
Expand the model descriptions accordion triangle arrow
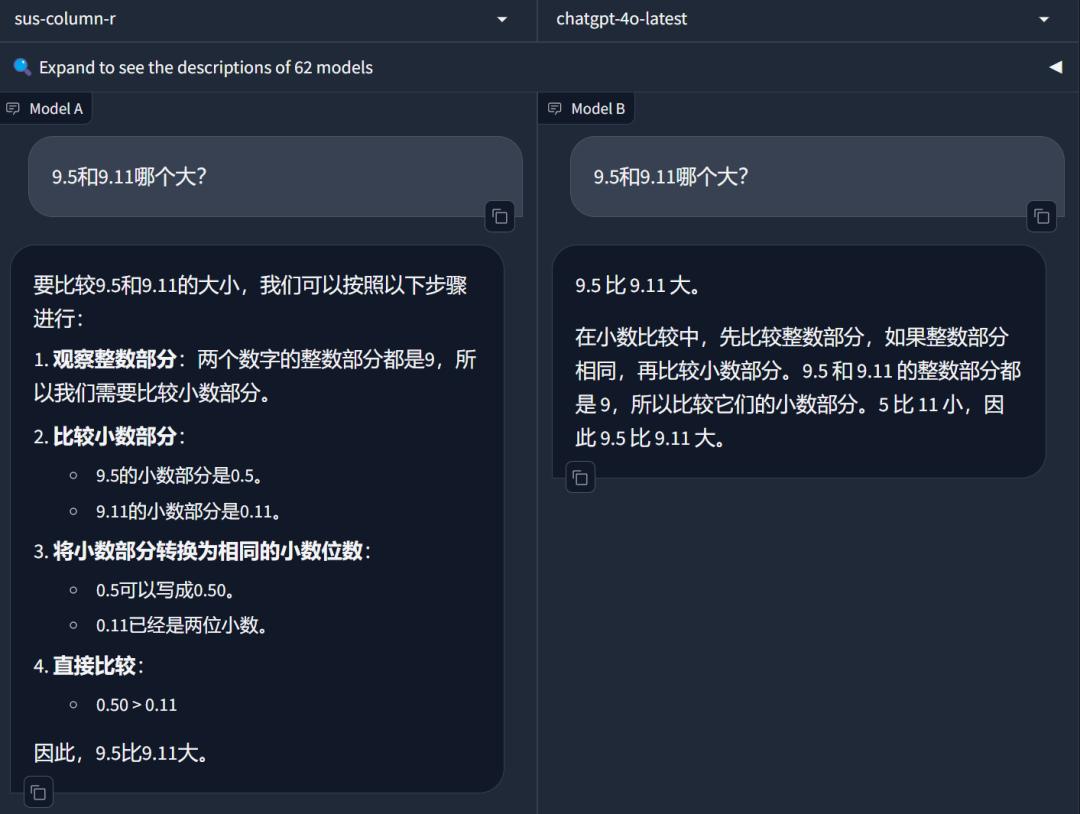pos(1055,67)
